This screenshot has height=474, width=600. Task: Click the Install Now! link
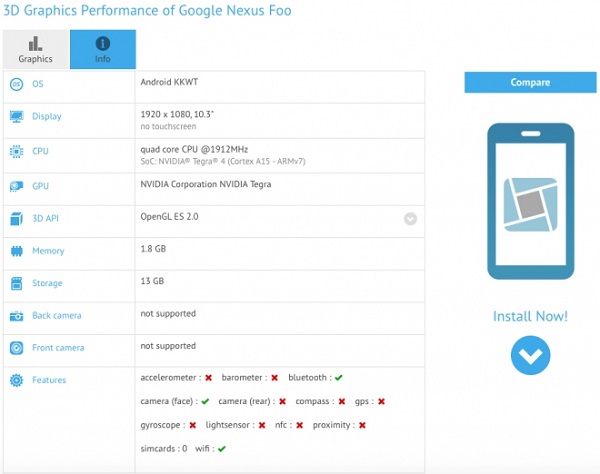pyautogui.click(x=530, y=316)
